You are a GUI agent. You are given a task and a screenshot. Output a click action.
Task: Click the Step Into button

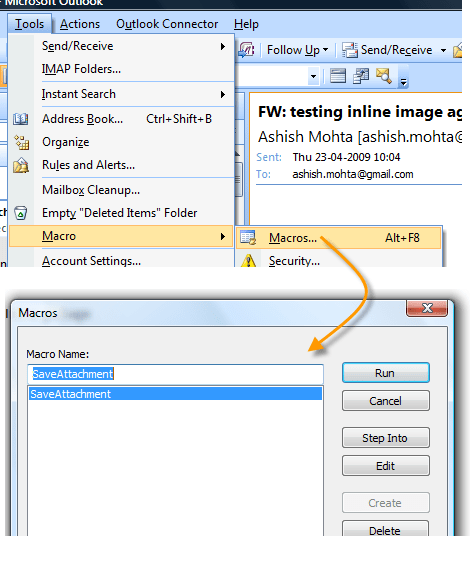tap(386, 438)
